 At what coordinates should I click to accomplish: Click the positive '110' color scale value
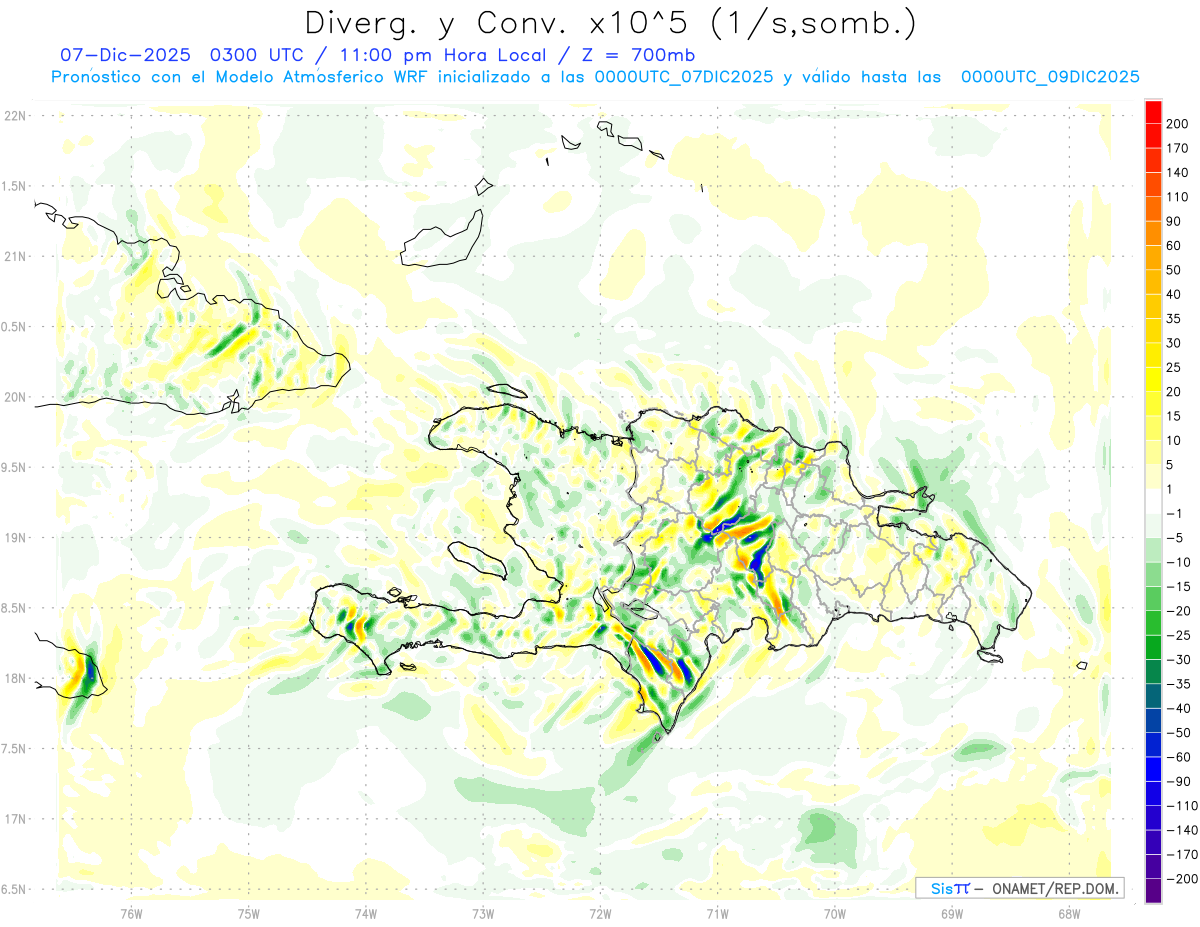tap(1177, 197)
